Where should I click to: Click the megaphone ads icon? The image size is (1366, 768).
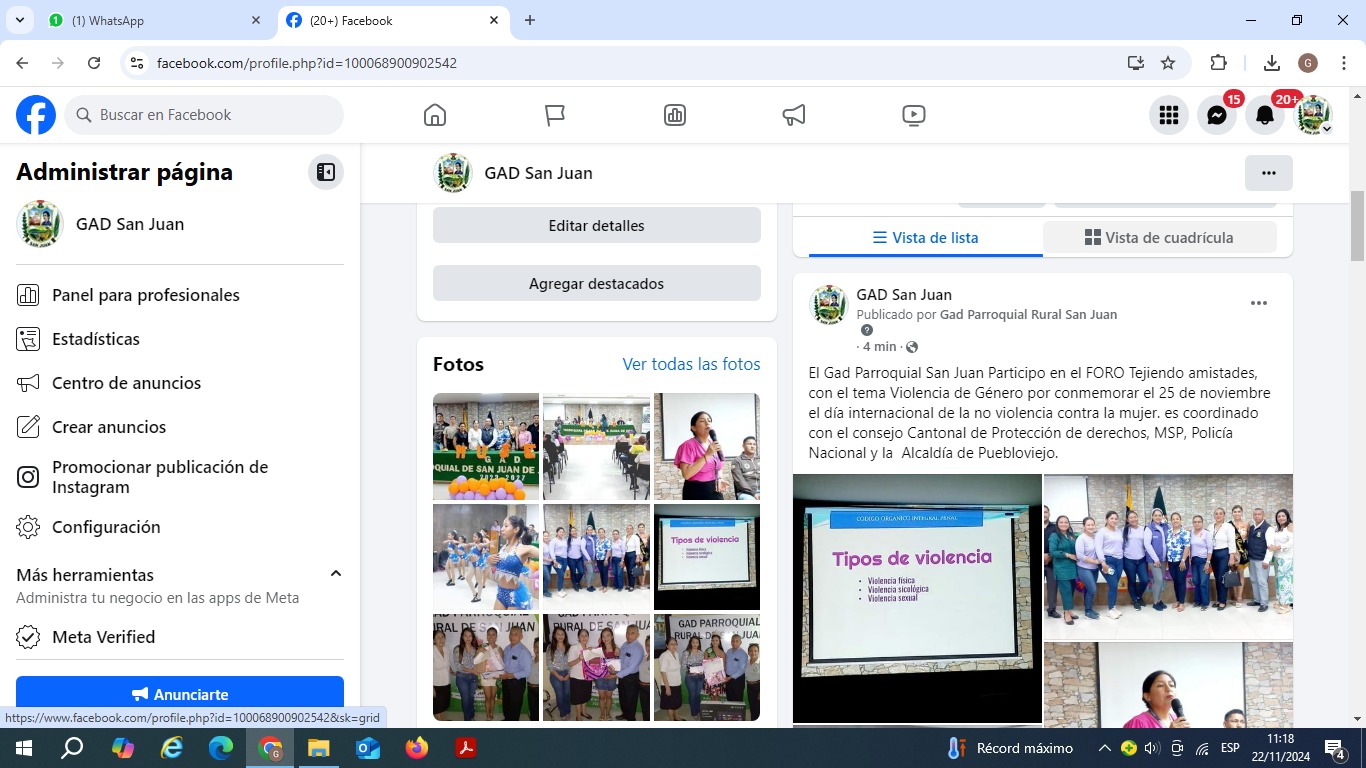(794, 115)
